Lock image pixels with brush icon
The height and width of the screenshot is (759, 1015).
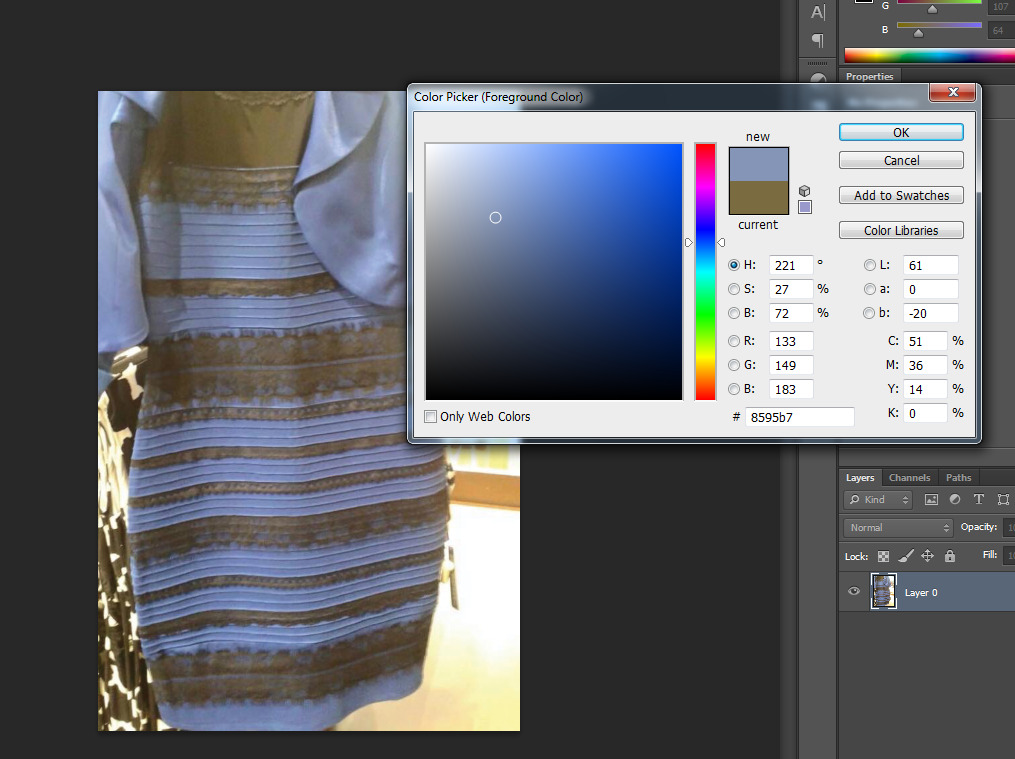(x=905, y=556)
